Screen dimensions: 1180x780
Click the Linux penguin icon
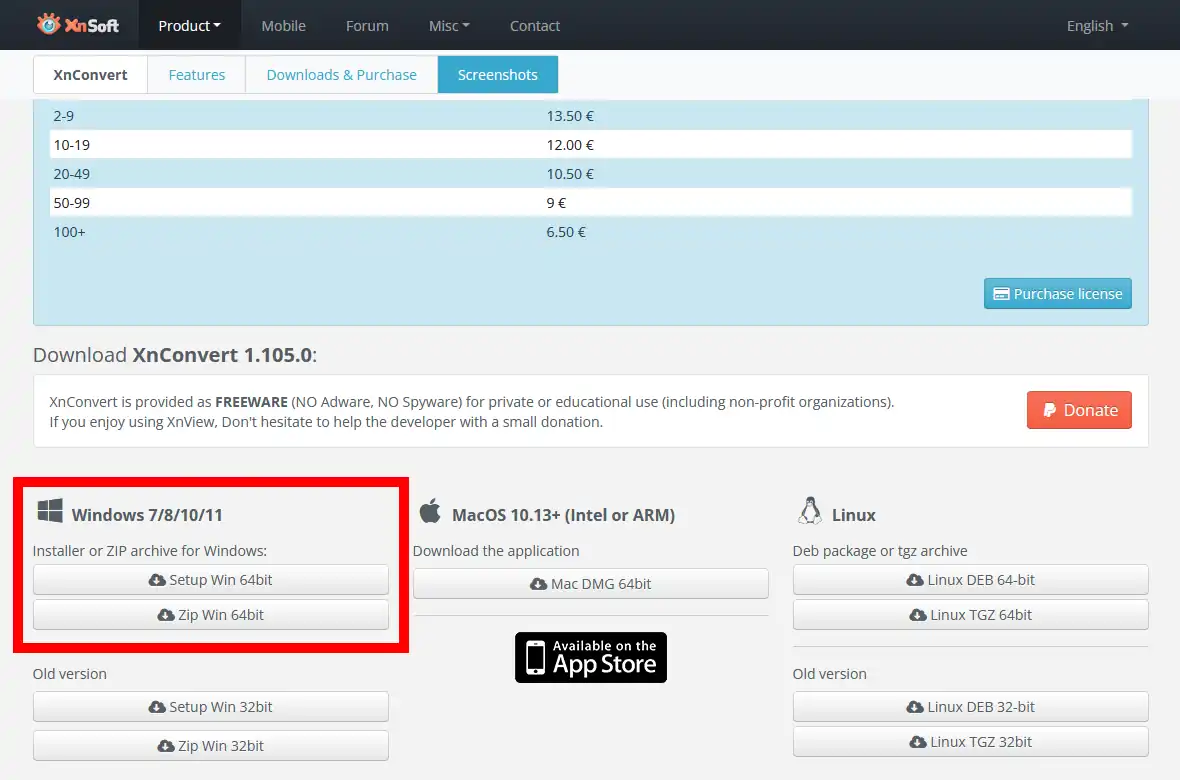tap(810, 511)
